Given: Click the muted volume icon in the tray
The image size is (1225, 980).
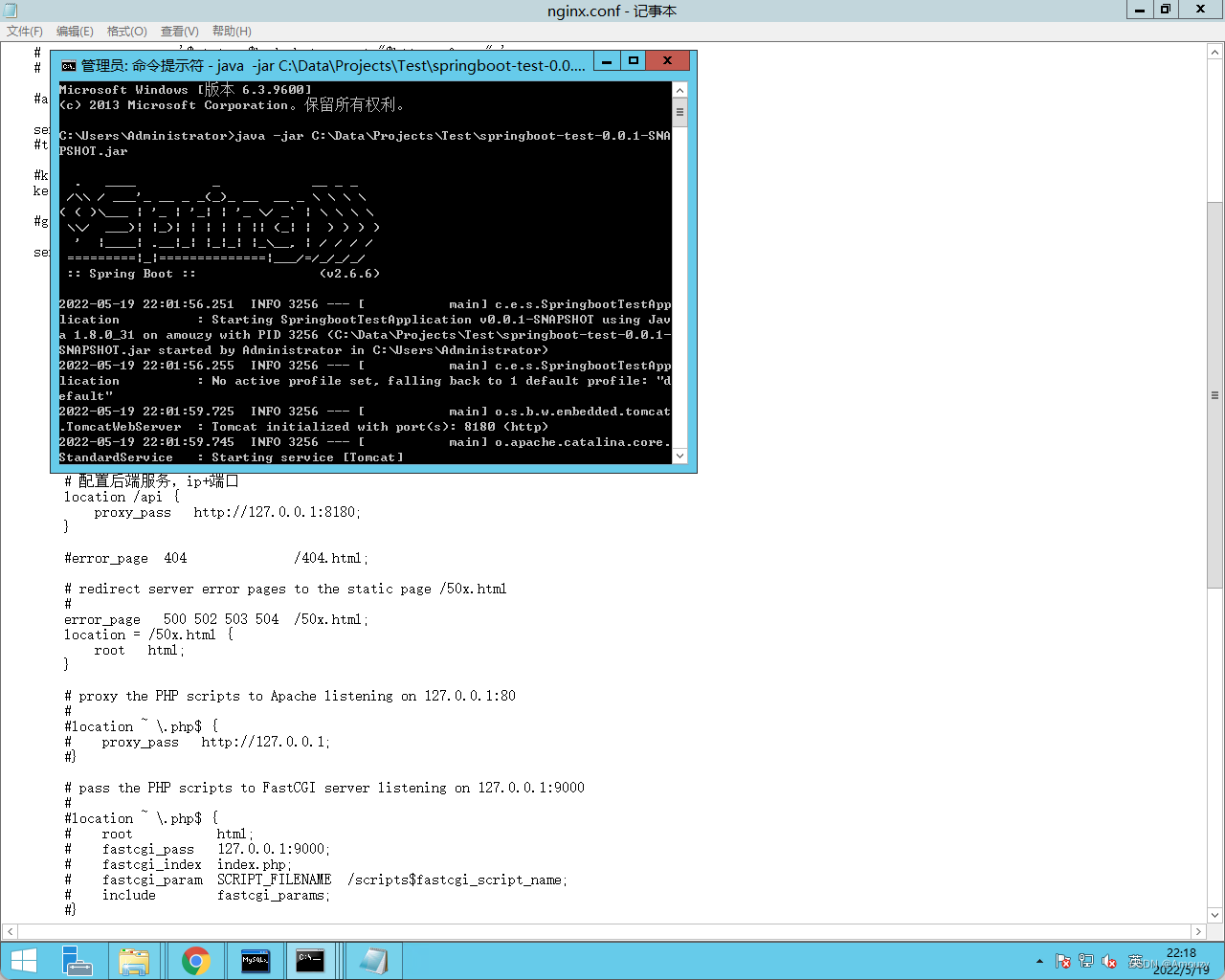Looking at the screenshot, I should 1108,961.
